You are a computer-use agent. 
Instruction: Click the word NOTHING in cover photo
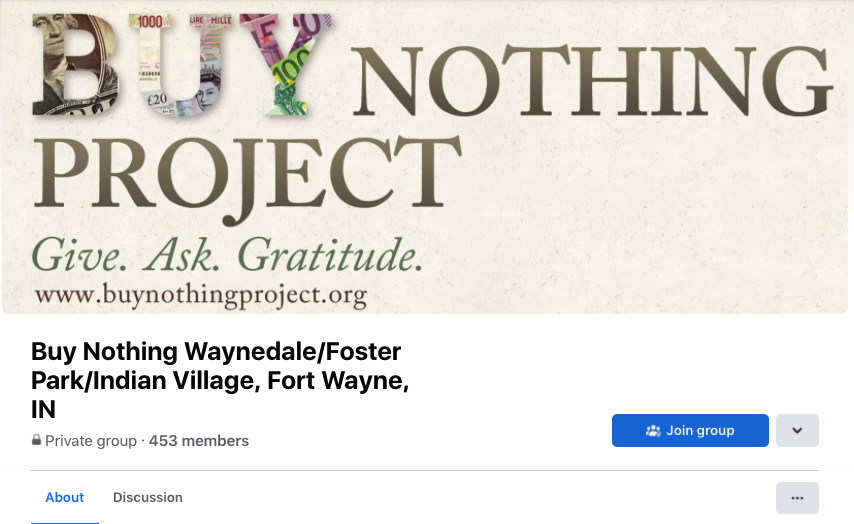point(592,78)
